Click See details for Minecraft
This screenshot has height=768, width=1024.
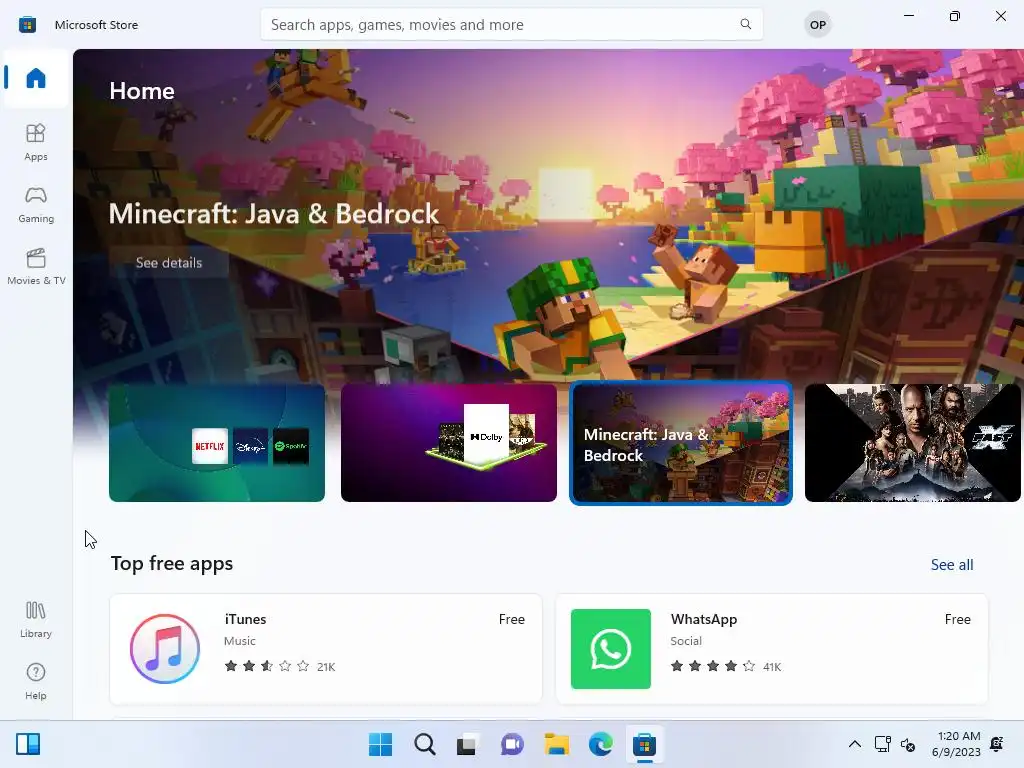tap(168, 263)
